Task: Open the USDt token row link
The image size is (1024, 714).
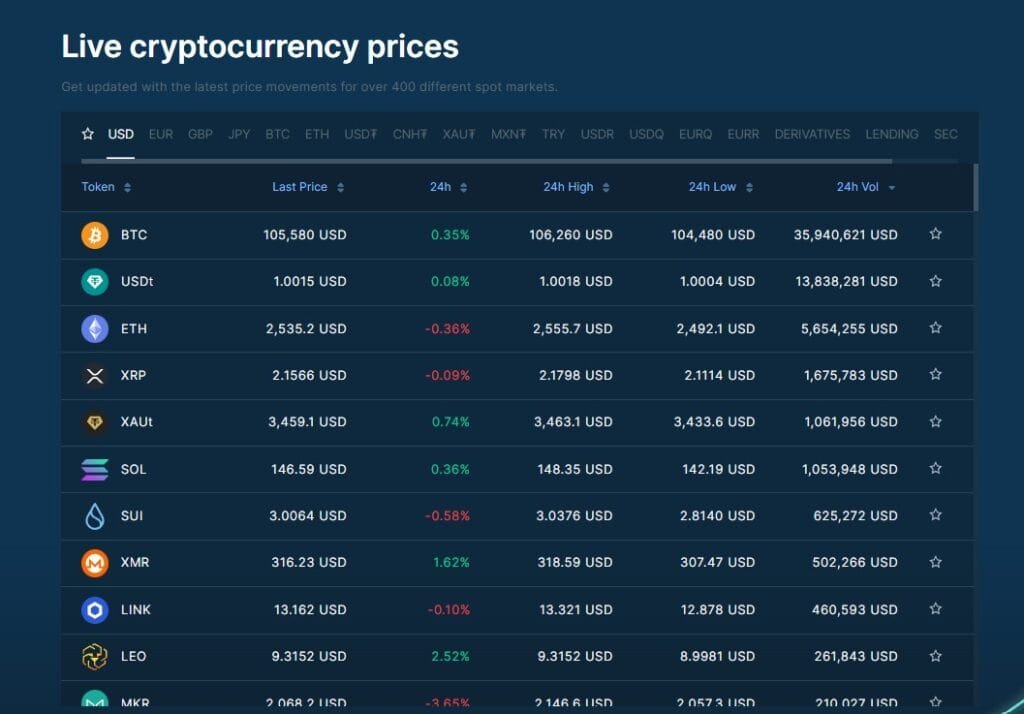Action: (136, 282)
